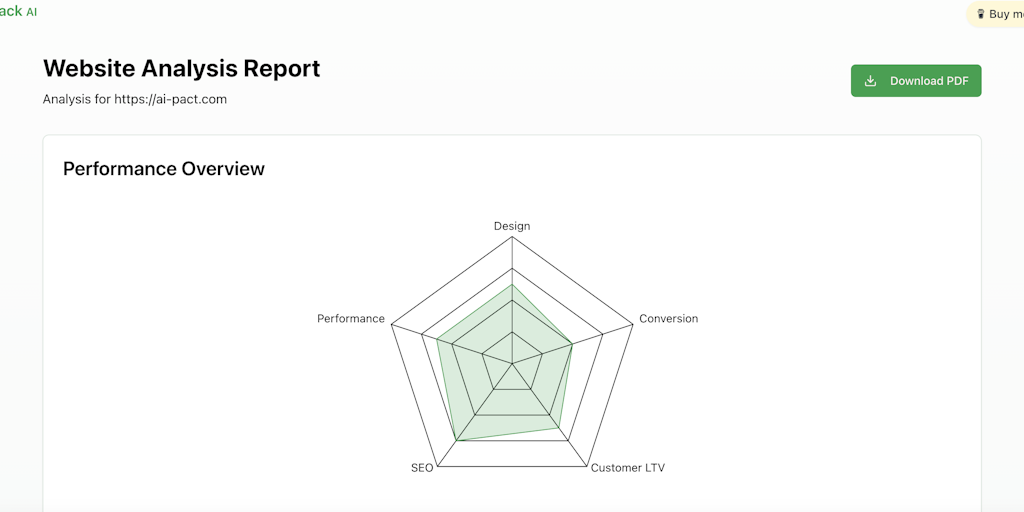Click the Conversion axis label
Screen dimensions: 1024x512
coord(668,319)
